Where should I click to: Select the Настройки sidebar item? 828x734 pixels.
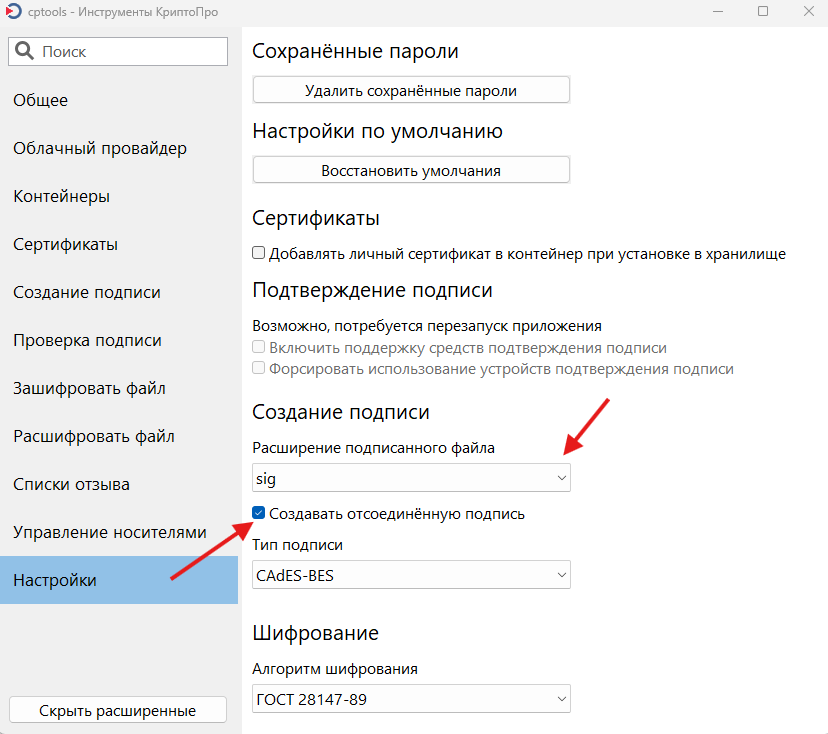[x=119, y=580]
